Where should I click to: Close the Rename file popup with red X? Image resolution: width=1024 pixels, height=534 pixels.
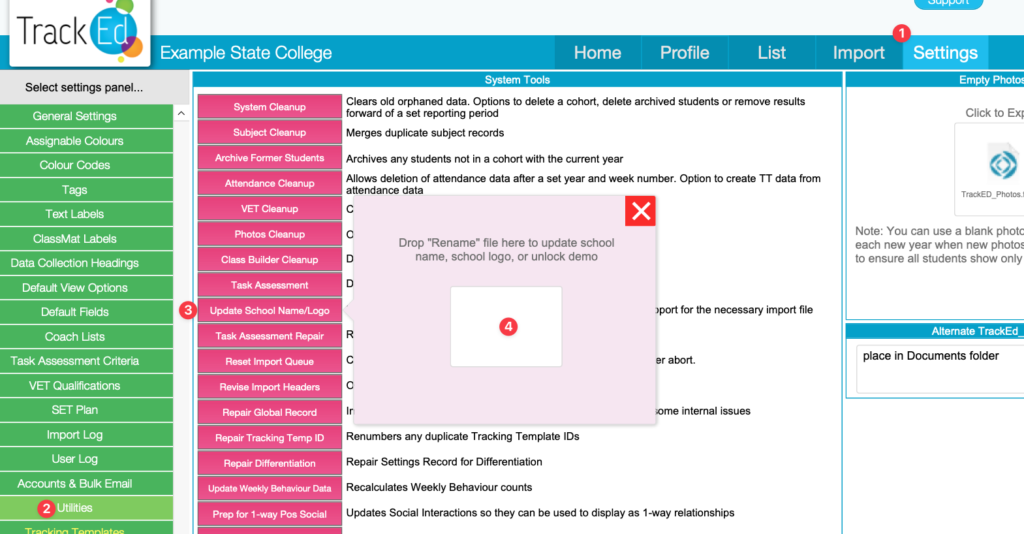pyautogui.click(x=640, y=211)
